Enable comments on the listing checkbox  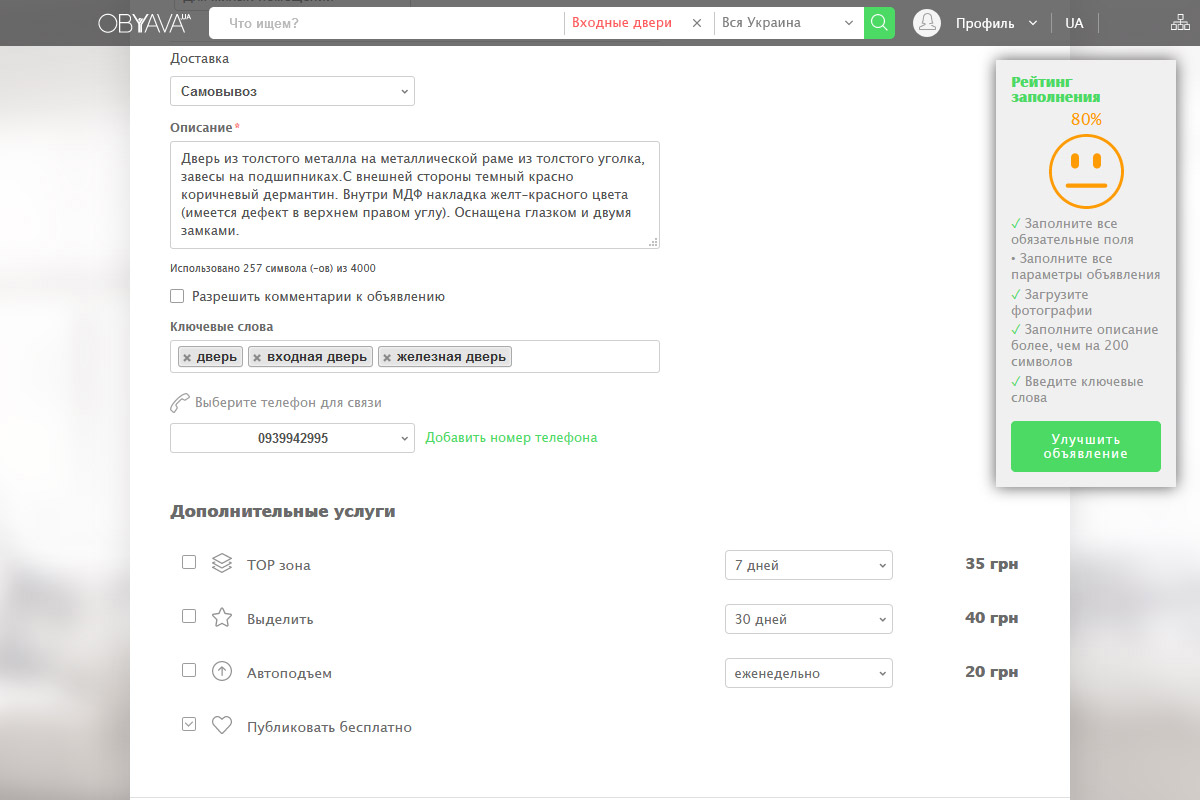click(177, 296)
